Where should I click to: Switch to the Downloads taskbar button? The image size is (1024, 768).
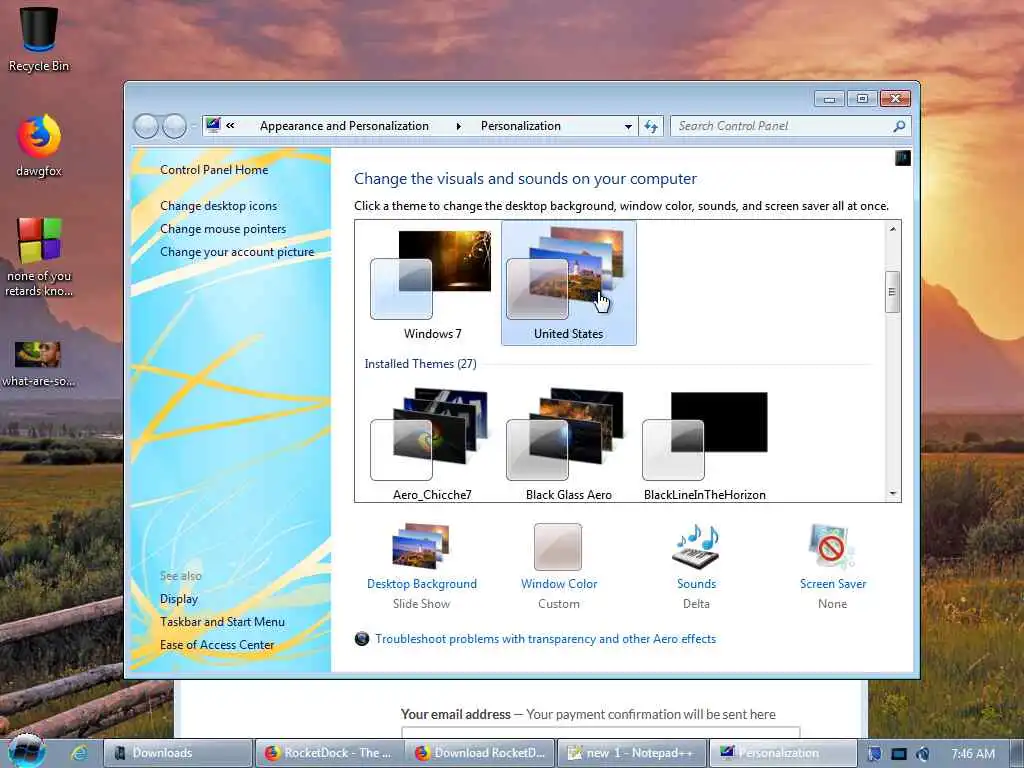(x=178, y=753)
